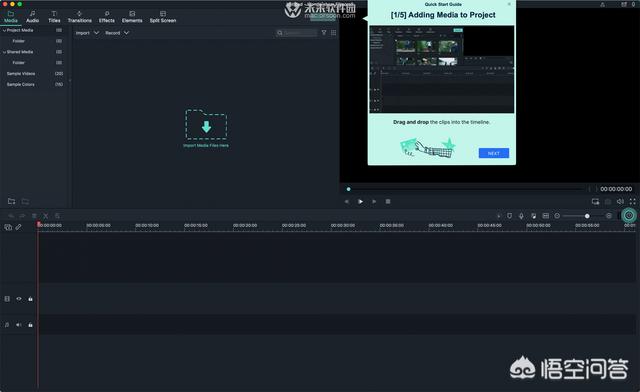640x392 pixels.
Task: Click NEXT in Quick Start Guide
Action: point(493,153)
